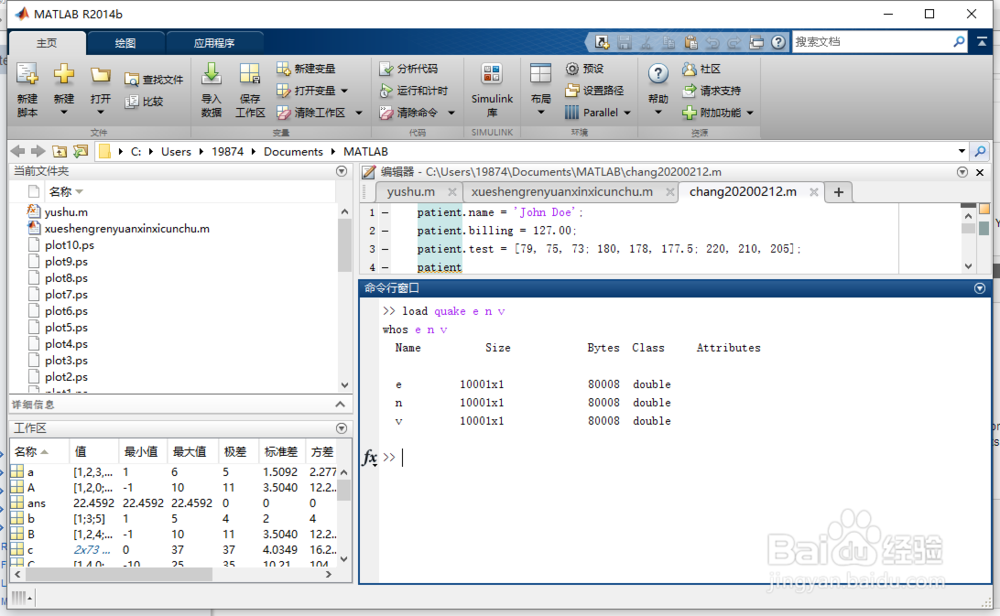
Task: Select plot10.ps in file list
Action: point(70,245)
